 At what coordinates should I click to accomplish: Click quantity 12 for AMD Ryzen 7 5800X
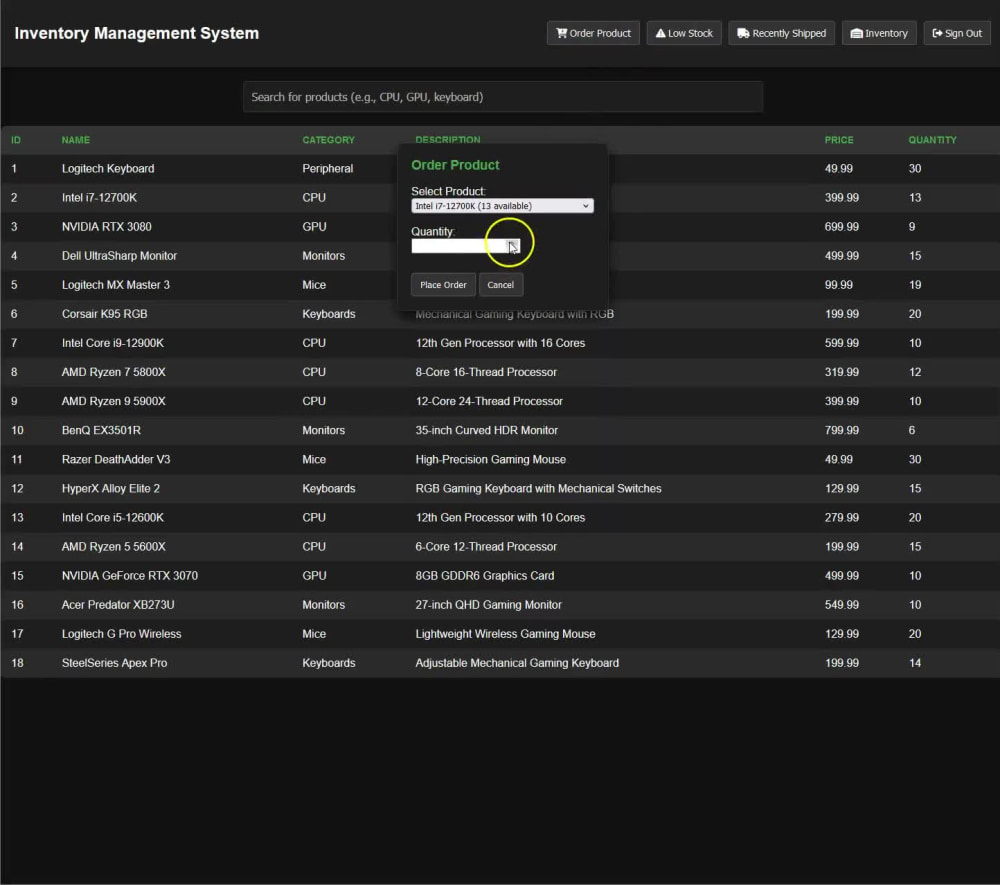[915, 372]
